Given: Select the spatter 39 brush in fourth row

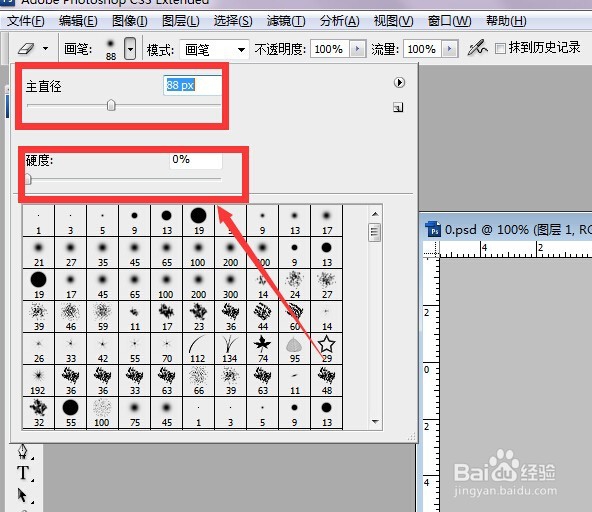Looking at the screenshot, I should tap(39, 317).
